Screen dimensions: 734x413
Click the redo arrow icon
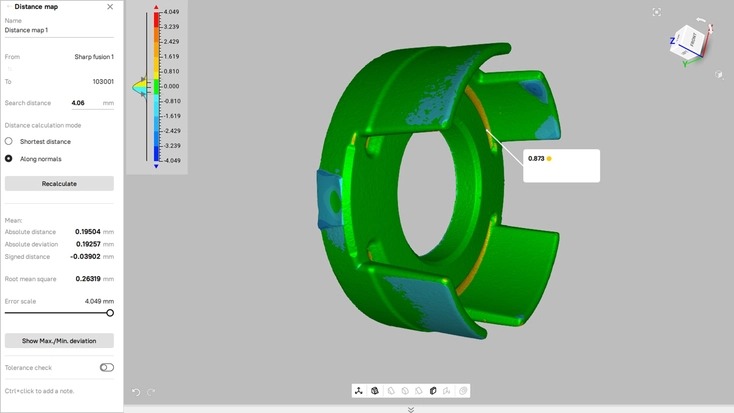pyautogui.click(x=152, y=392)
